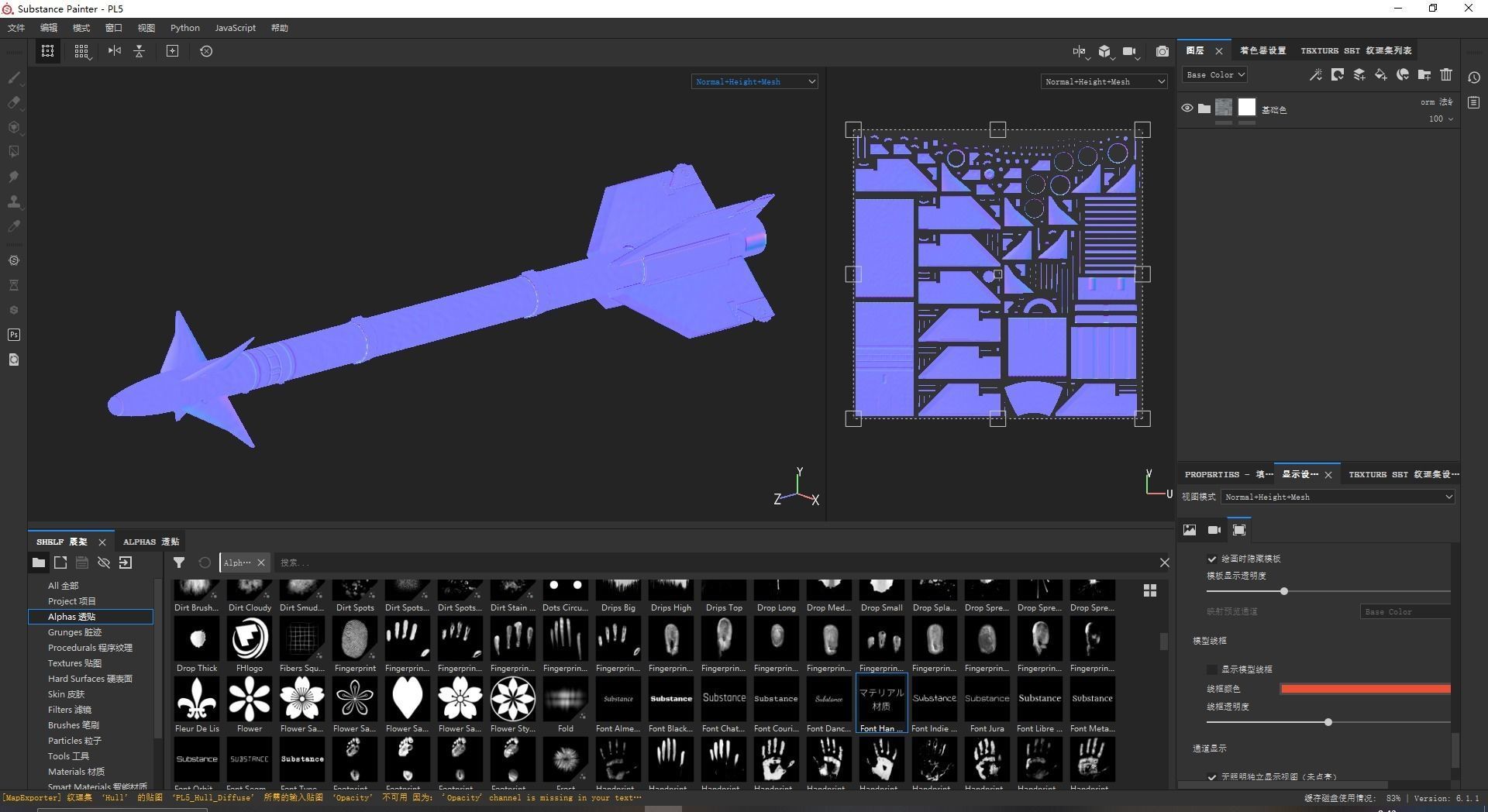Screen dimensions: 1488x812
Task: Select the Projection tool in left toolbar
Action: pyautogui.click(x=14, y=127)
